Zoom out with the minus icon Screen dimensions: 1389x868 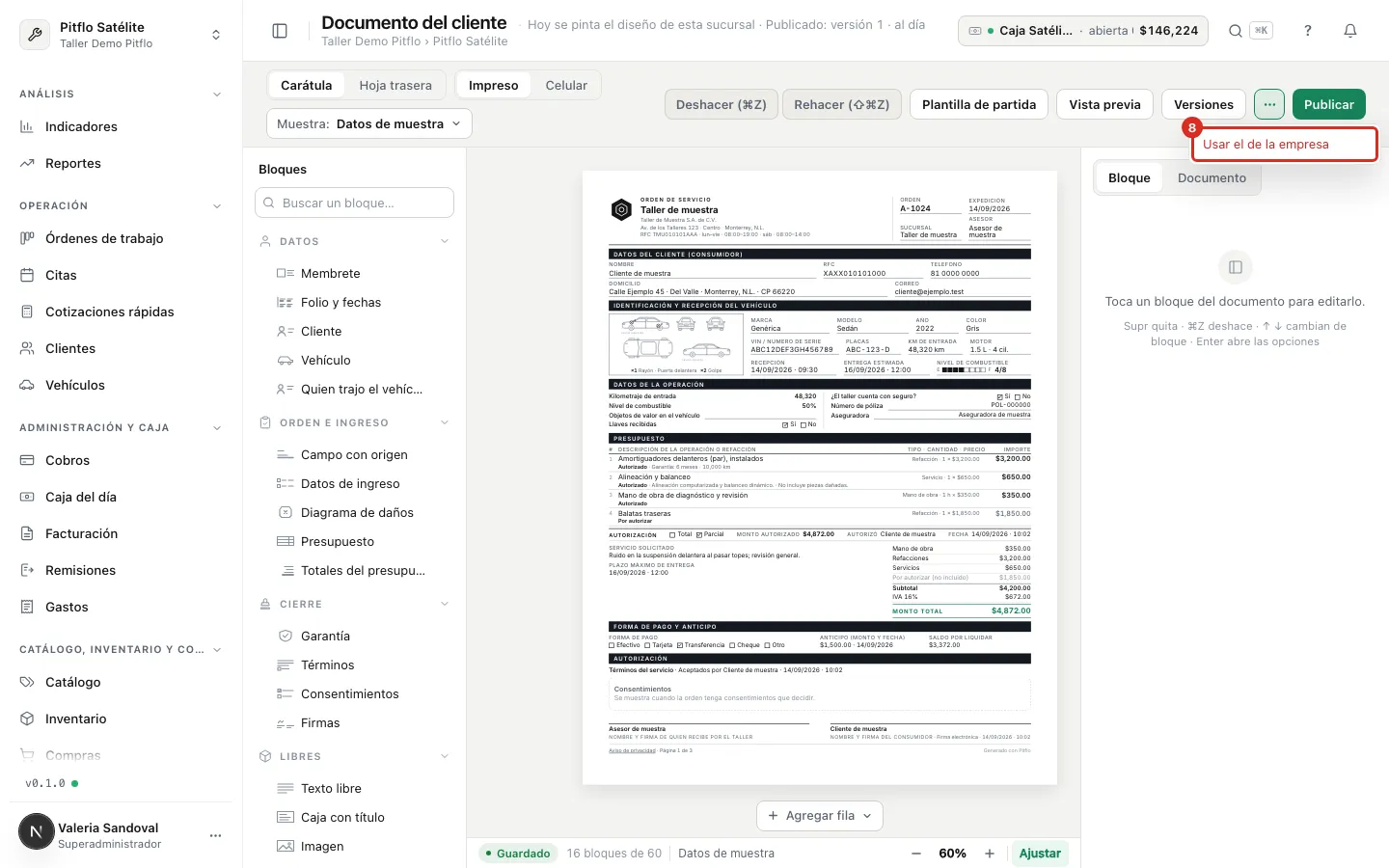916,854
